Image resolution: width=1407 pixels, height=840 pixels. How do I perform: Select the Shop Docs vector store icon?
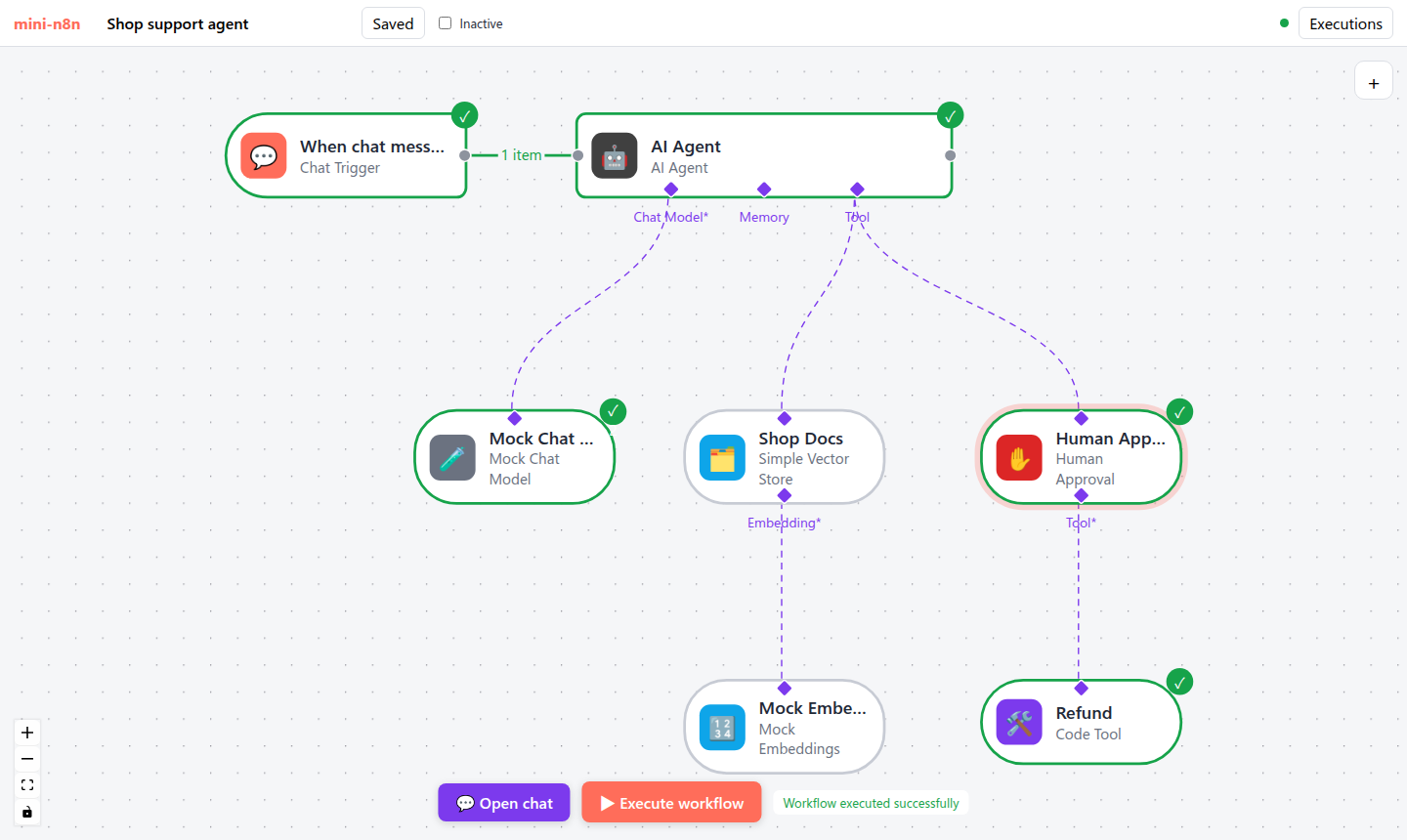722,457
